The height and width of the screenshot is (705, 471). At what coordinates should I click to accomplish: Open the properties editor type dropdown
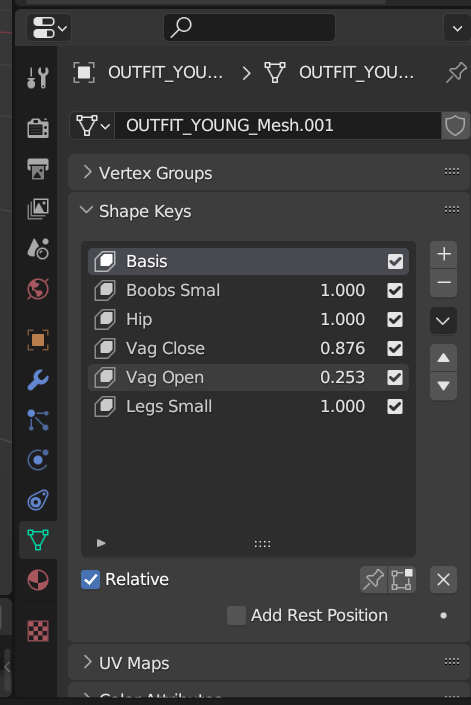click(x=49, y=28)
